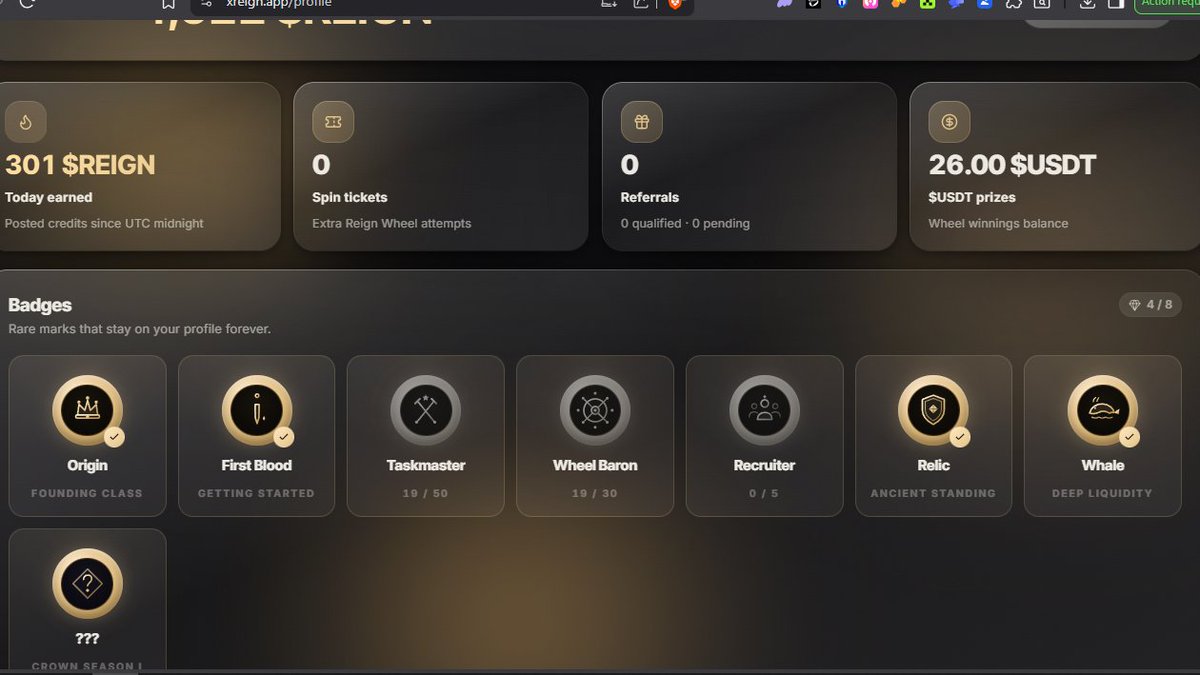Screen dimensions: 1200x675
Task: Click the checkmark on the Whale badge
Action: tap(1129, 437)
